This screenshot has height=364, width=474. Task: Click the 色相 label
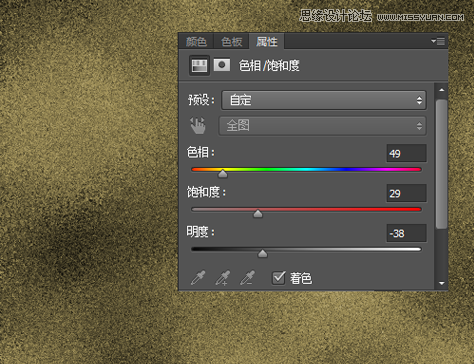[x=201, y=152]
